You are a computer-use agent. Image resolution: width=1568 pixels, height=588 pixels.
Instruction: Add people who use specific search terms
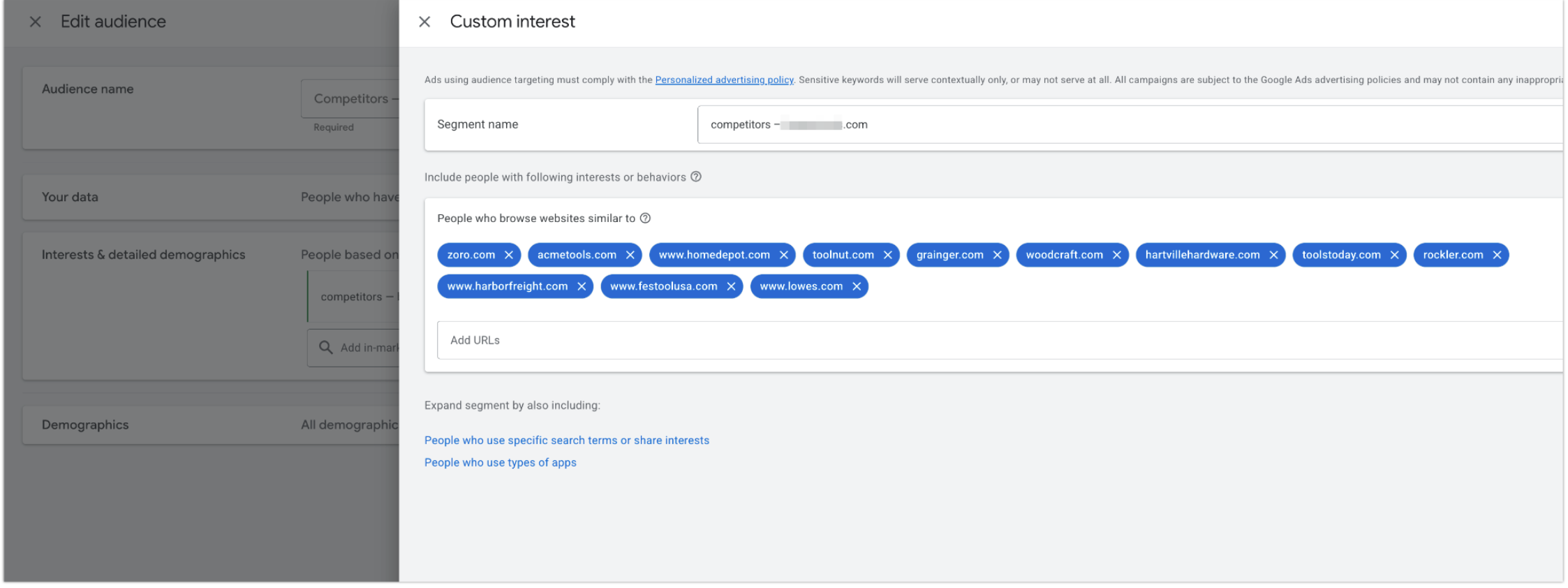click(567, 440)
